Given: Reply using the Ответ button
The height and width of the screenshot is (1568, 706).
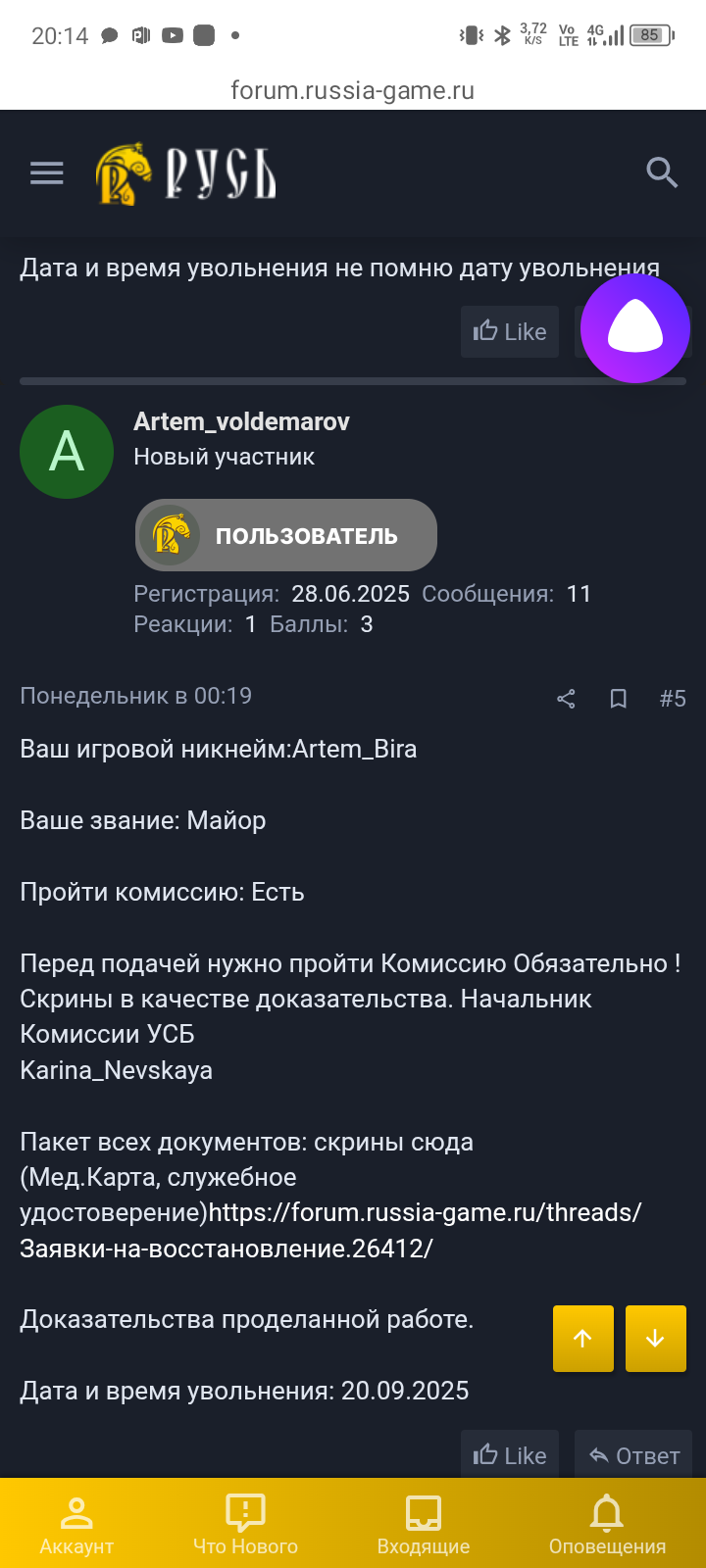Looking at the screenshot, I should tap(632, 1454).
